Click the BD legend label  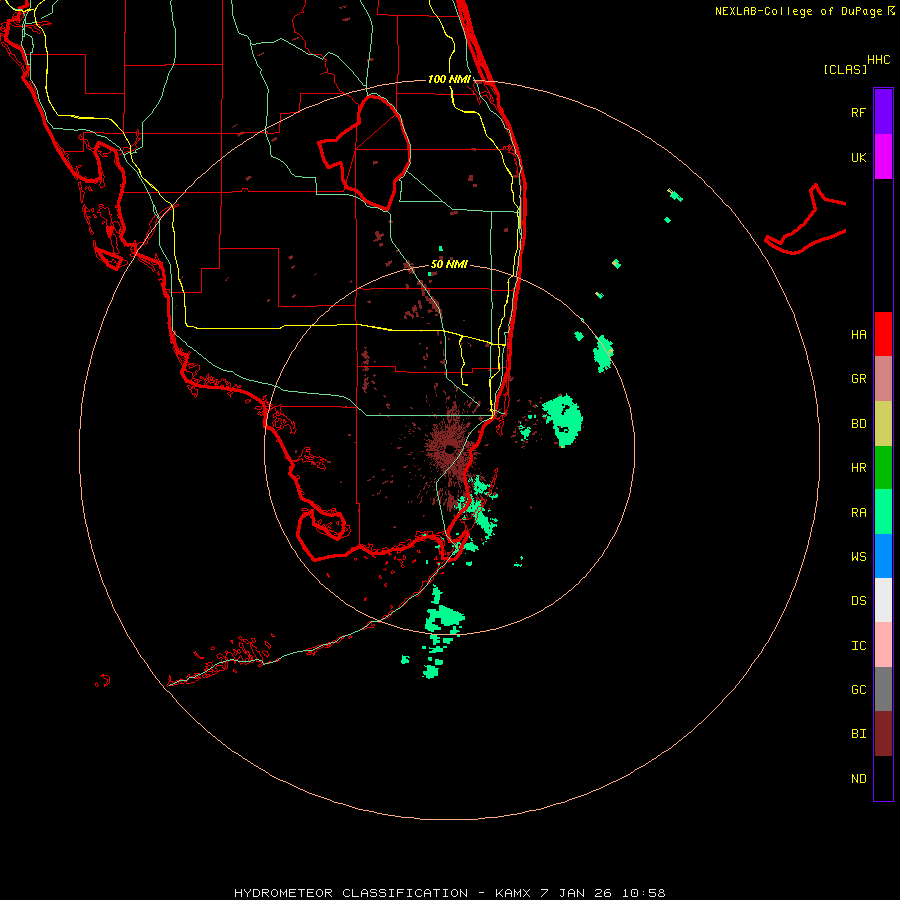pos(858,424)
